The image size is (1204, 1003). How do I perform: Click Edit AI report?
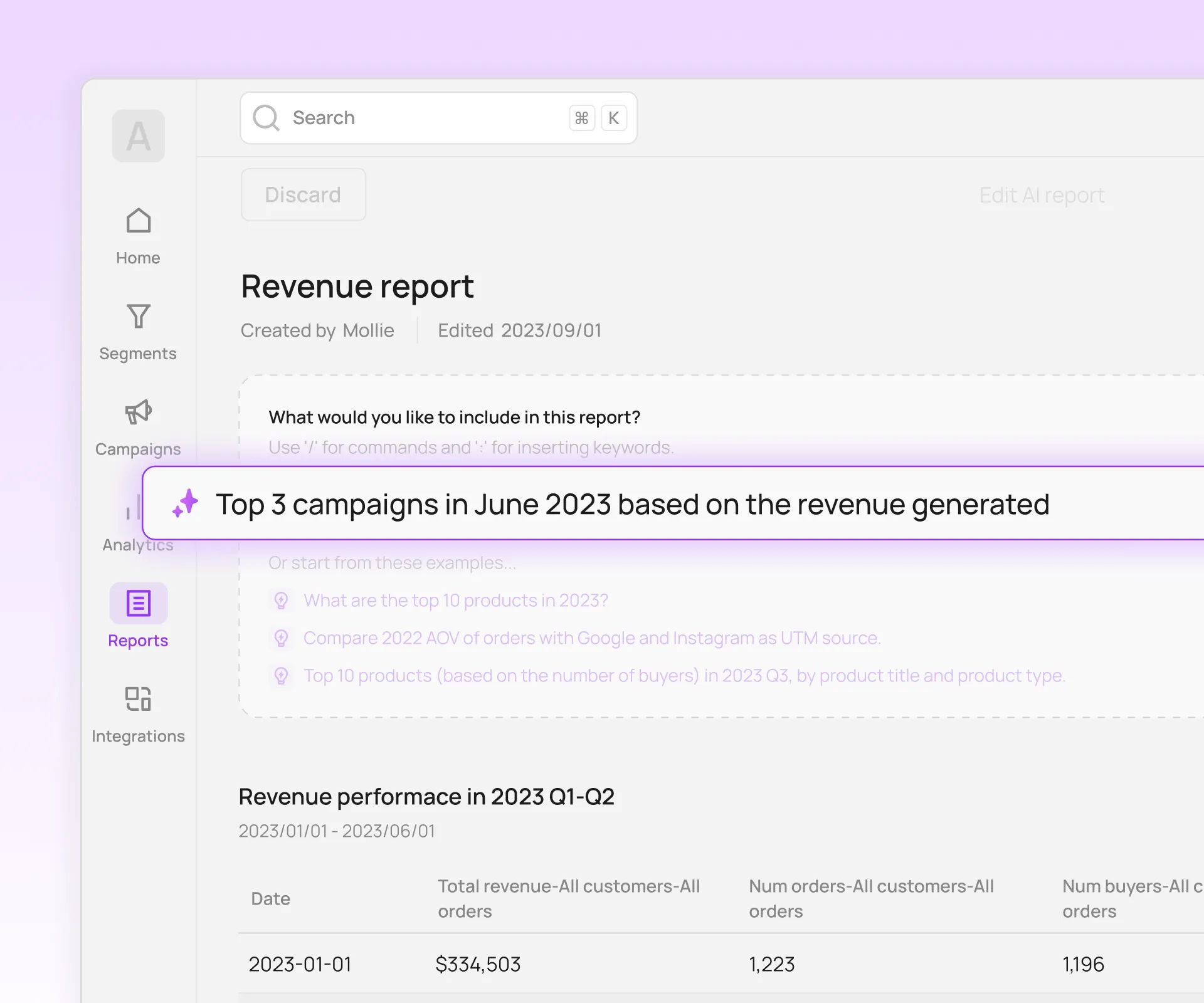point(1041,195)
